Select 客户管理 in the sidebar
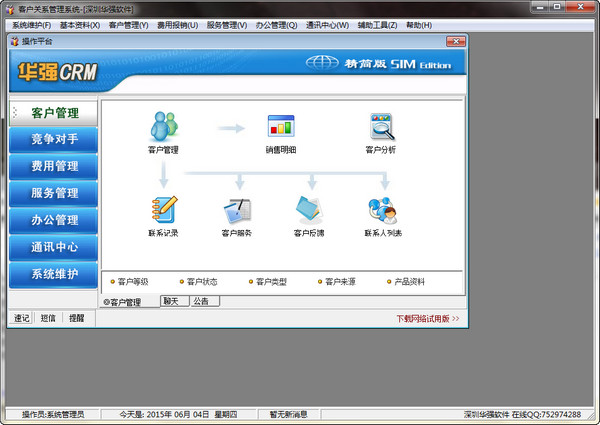 coord(53,113)
